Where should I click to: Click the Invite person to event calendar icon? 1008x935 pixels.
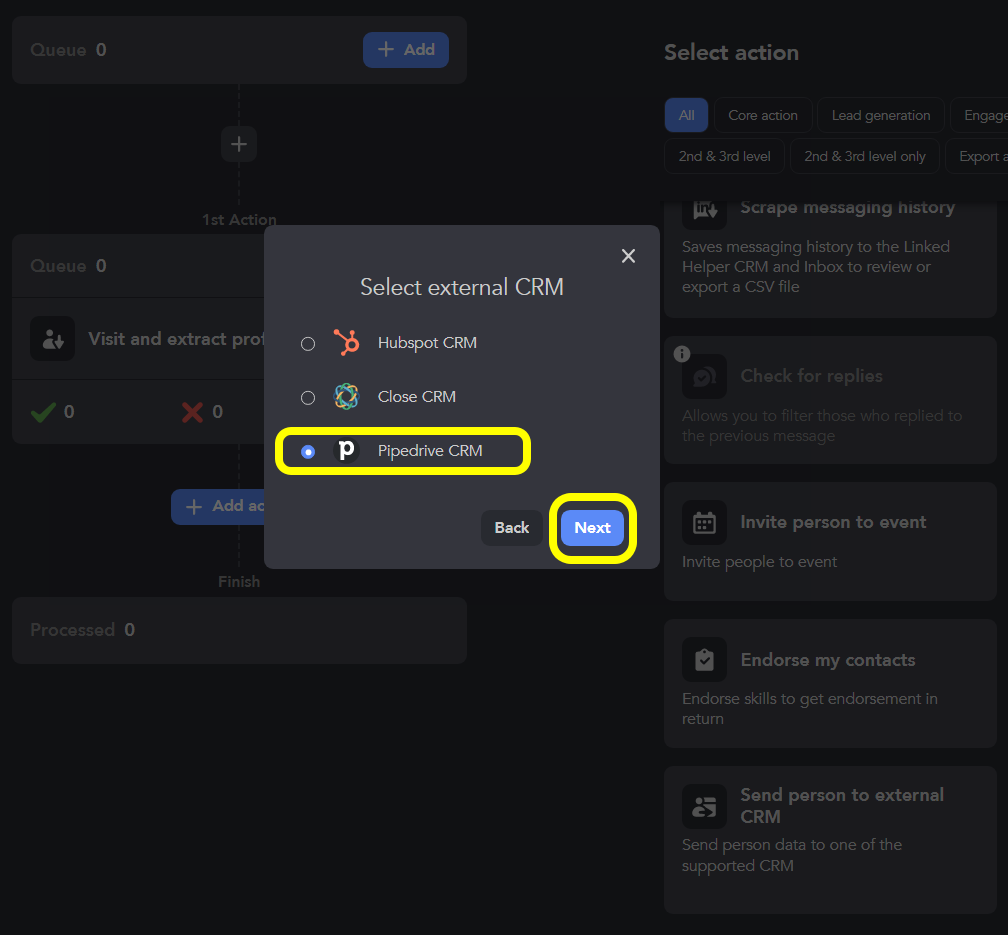pyautogui.click(x=705, y=523)
